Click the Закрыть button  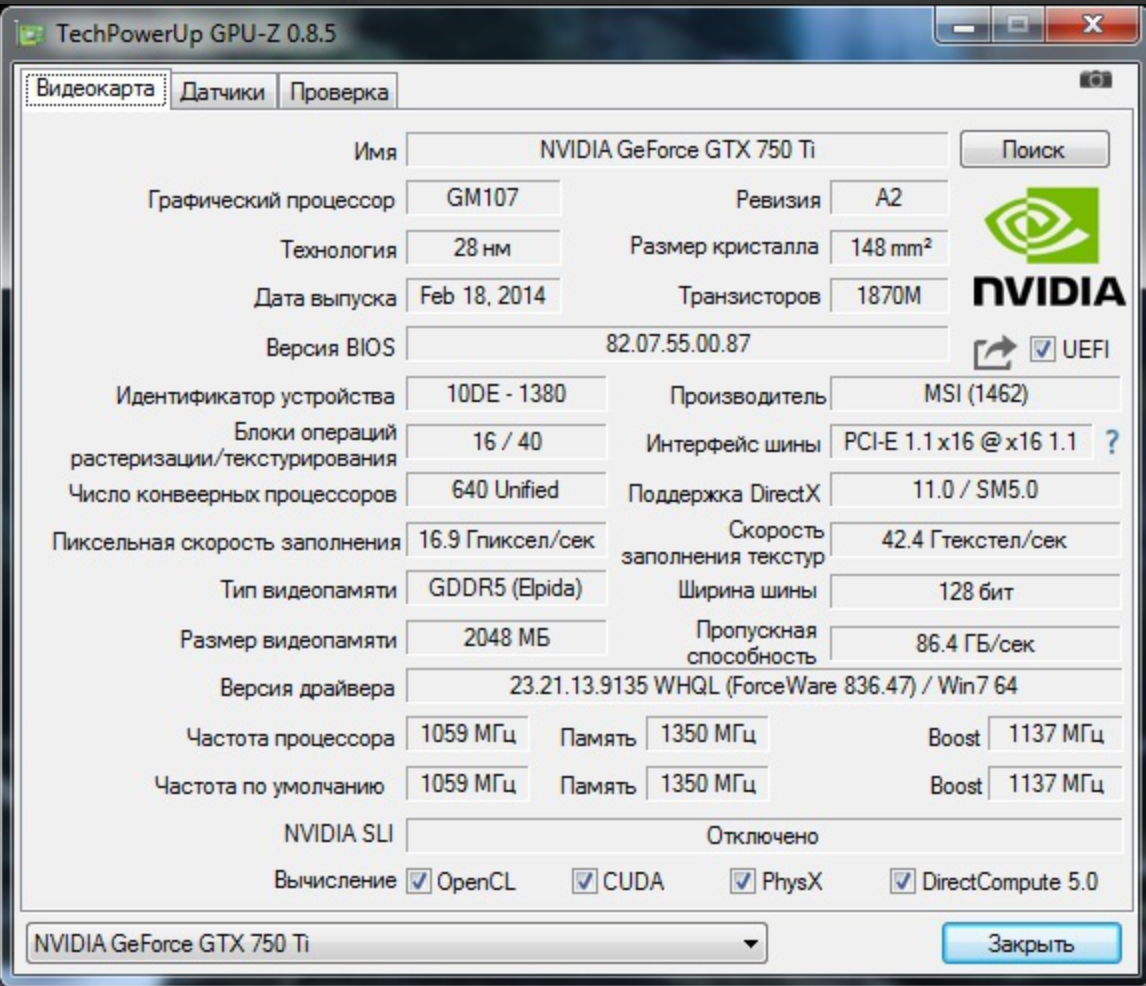(1031, 944)
